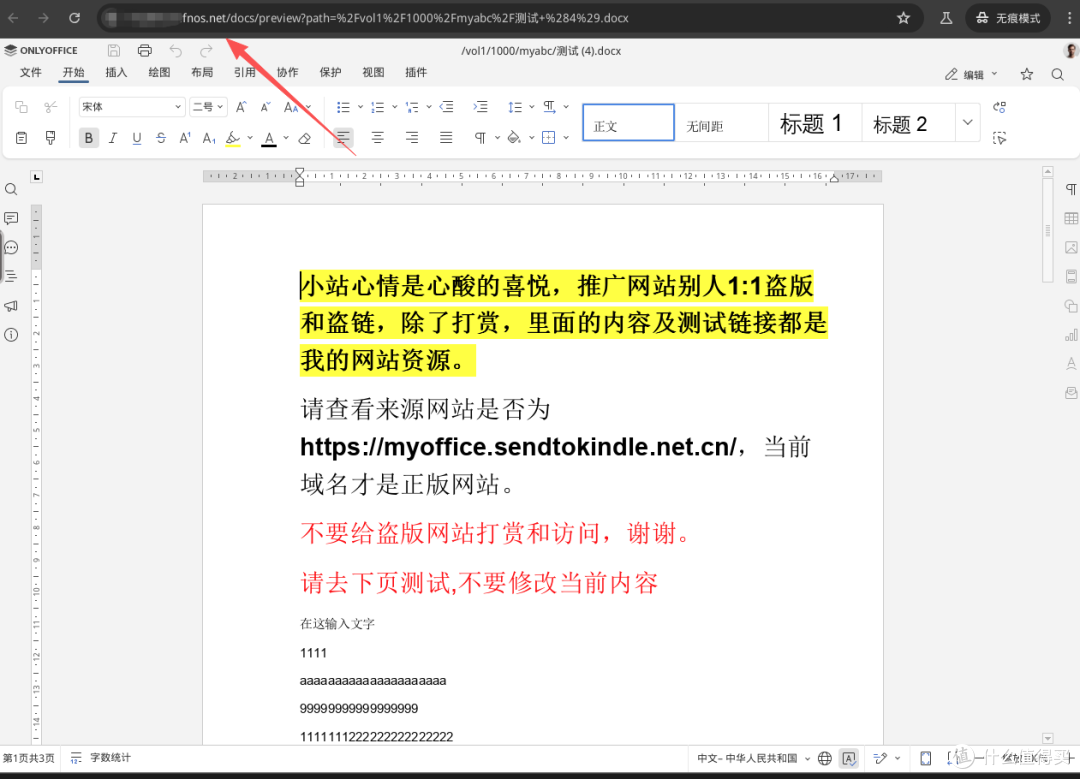Toggle nonprinting characters with the pilcrow button
1080x779 pixels.
tap(480, 138)
